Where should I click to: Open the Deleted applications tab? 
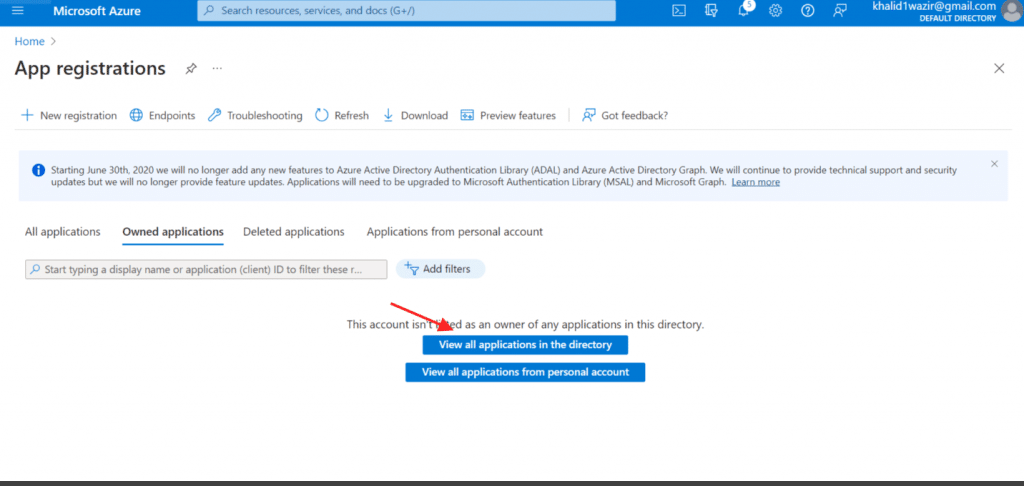294,232
